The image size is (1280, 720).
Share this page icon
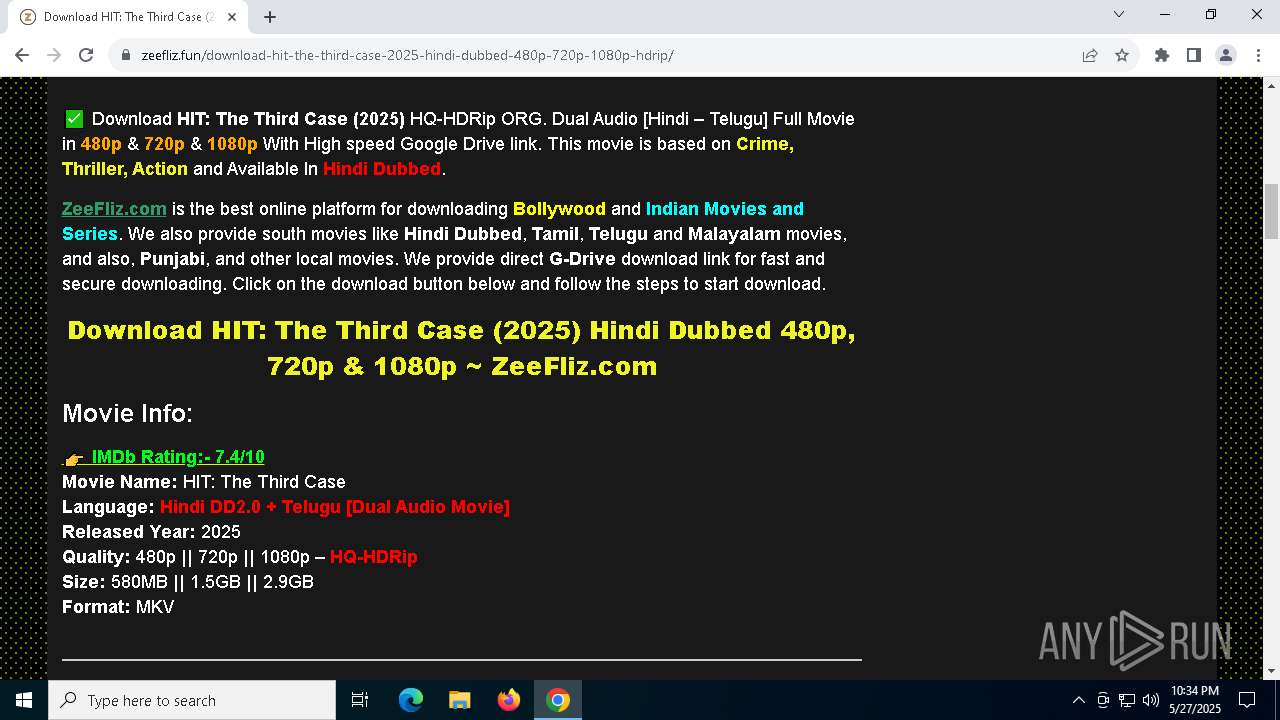(x=1090, y=55)
